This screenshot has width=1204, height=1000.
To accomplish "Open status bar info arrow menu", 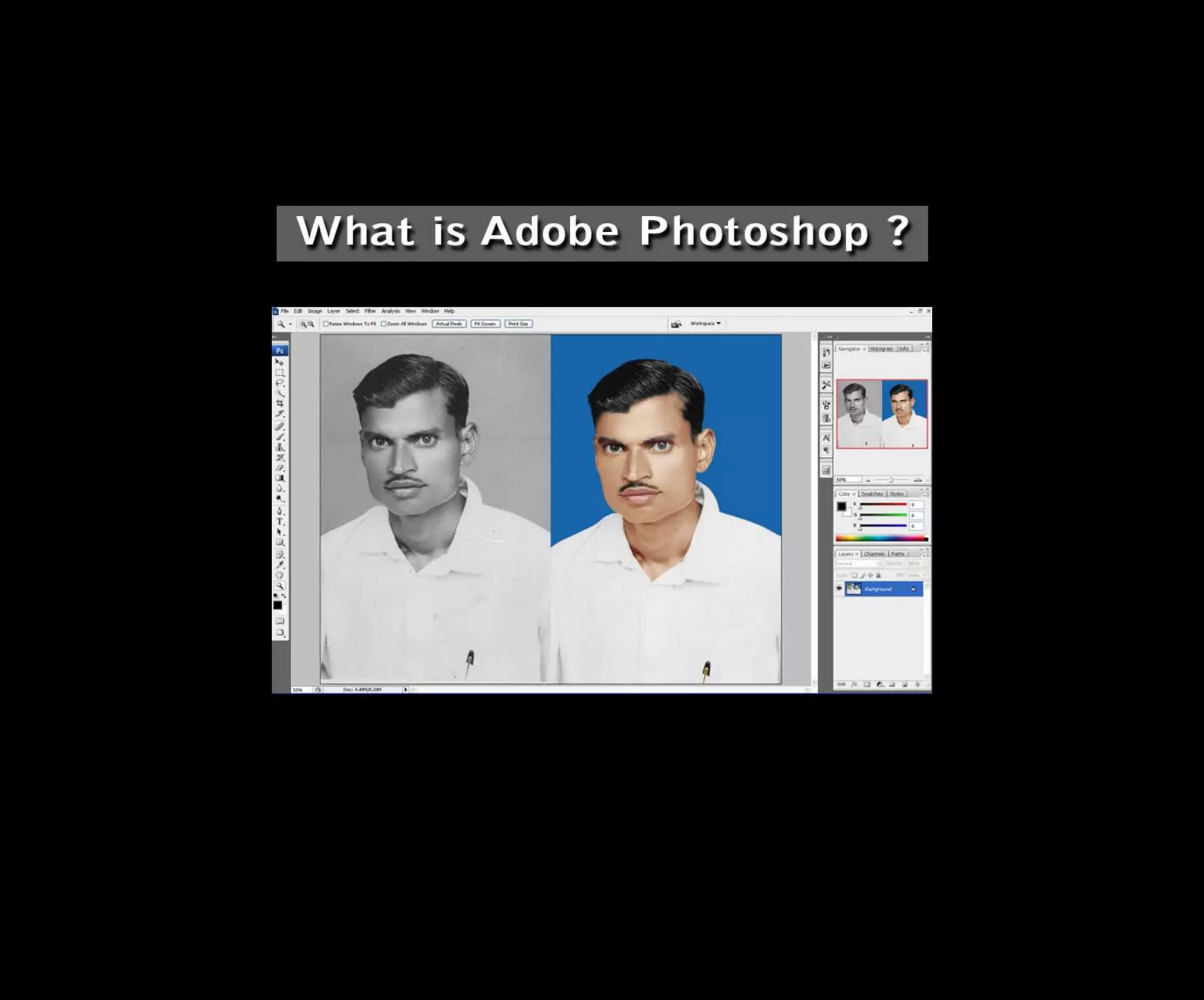I will click(406, 690).
